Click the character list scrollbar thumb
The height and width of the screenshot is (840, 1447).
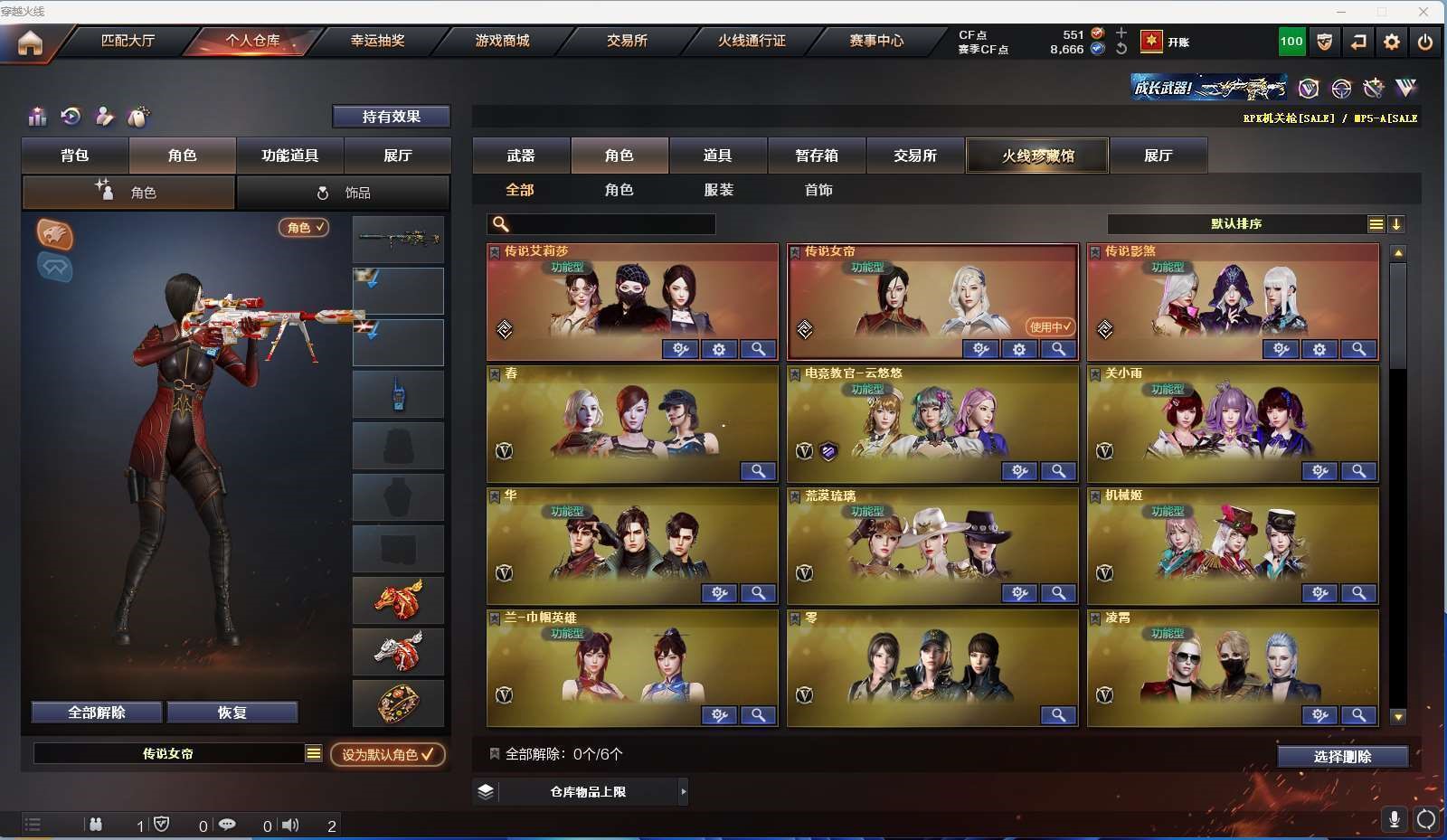[x=1398, y=315]
